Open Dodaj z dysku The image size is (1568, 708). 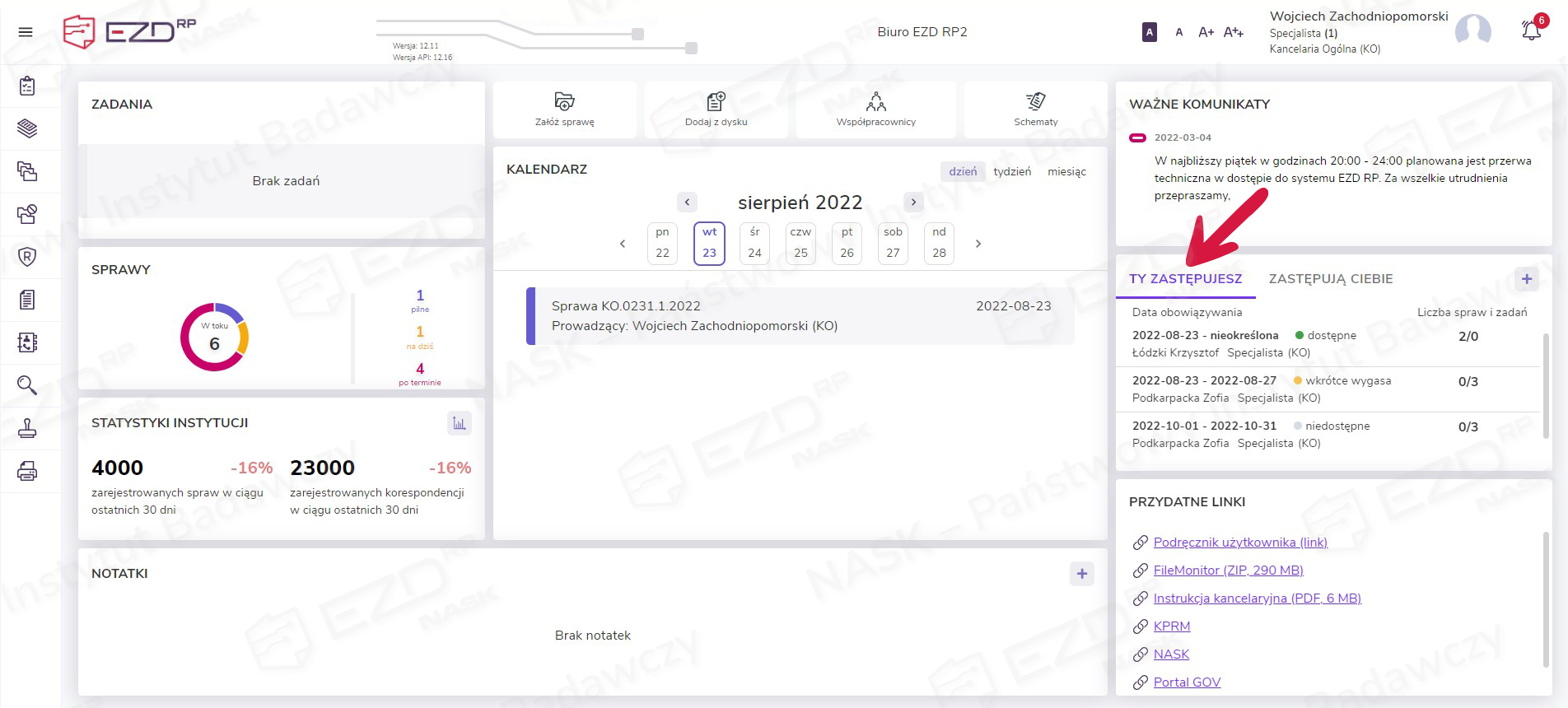click(716, 109)
